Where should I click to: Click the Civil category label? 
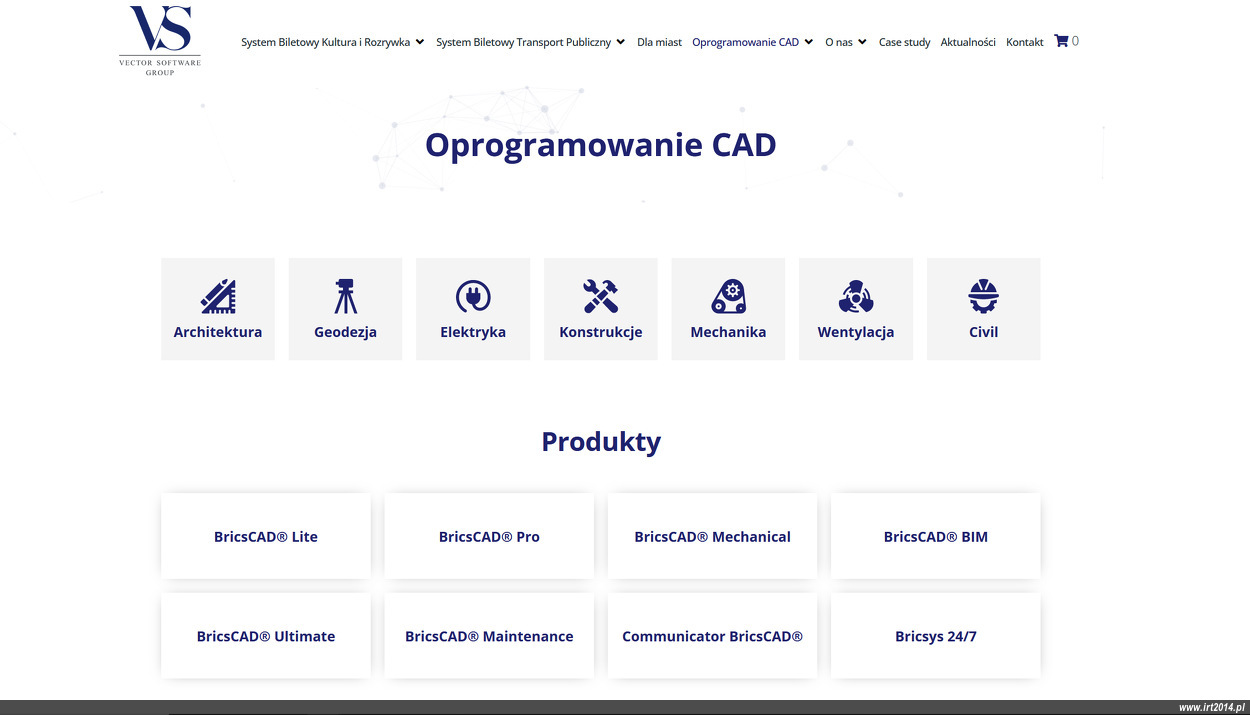(984, 332)
